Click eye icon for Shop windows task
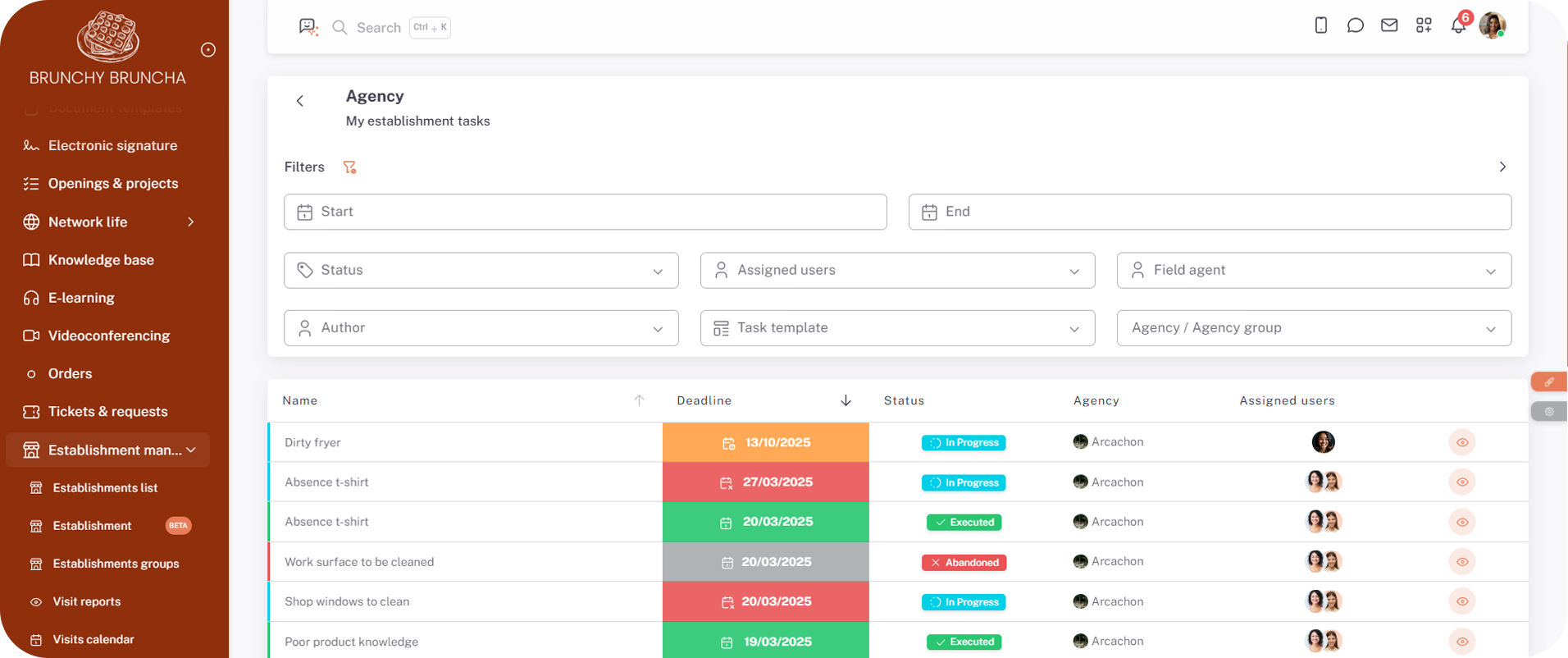The height and width of the screenshot is (658, 1568). click(x=1461, y=601)
